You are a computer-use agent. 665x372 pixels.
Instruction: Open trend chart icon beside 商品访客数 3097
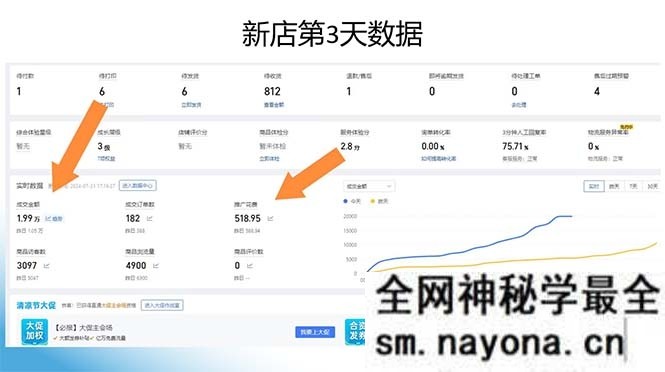pos(47,266)
